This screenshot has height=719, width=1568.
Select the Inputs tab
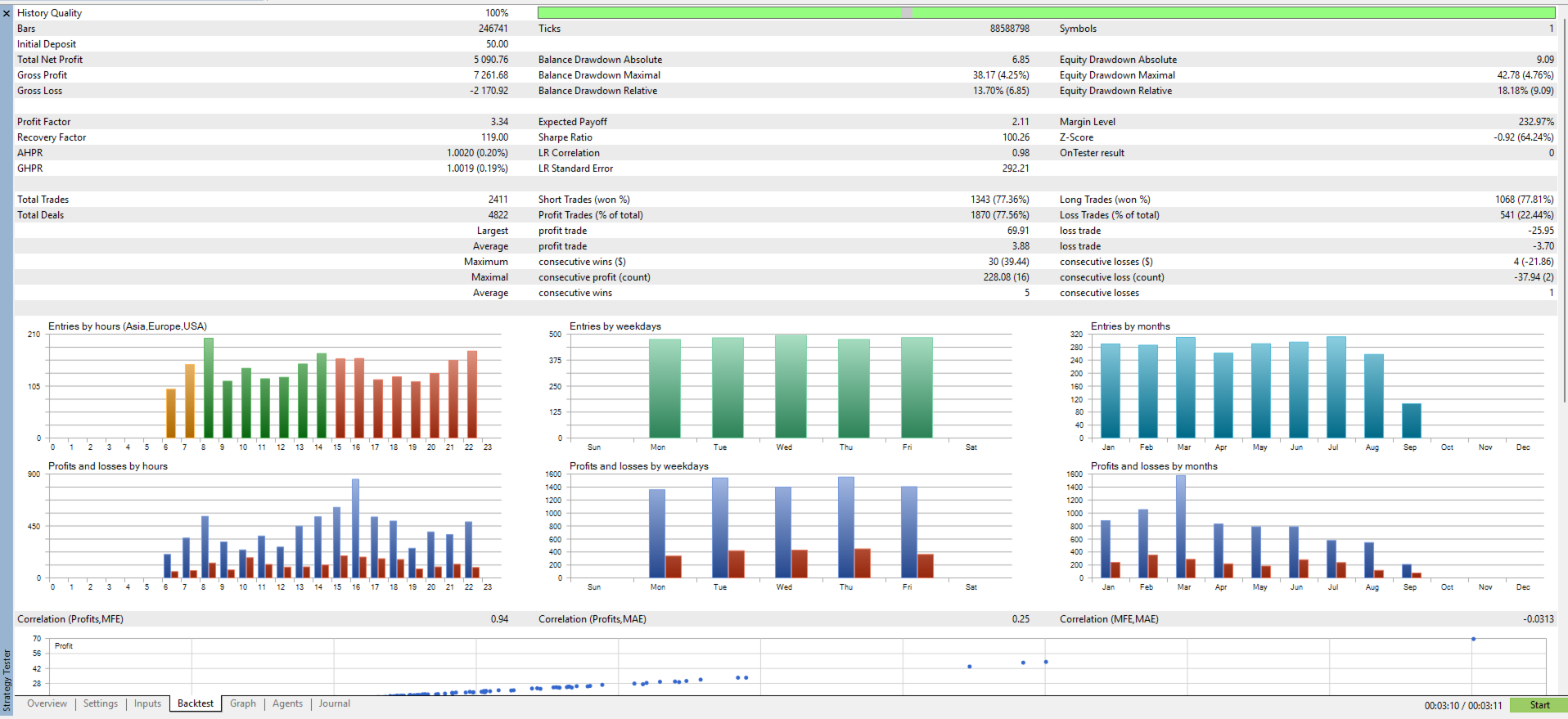point(148,703)
